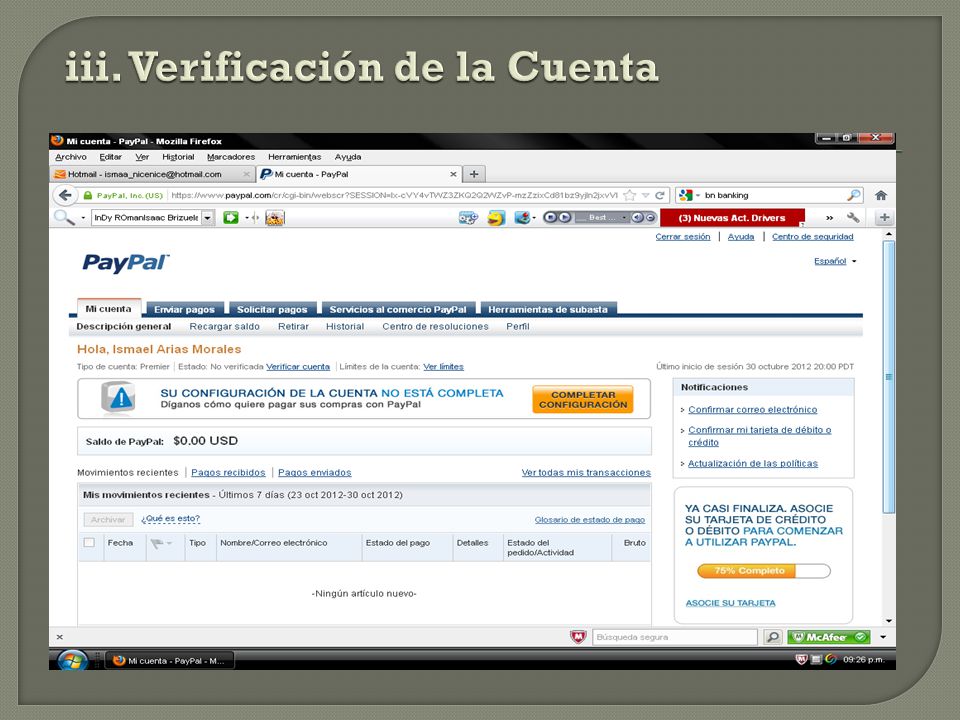Click the green McAfee SiteAdvisor badge
The width and height of the screenshot is (960, 720).
pyautogui.click(x=829, y=637)
